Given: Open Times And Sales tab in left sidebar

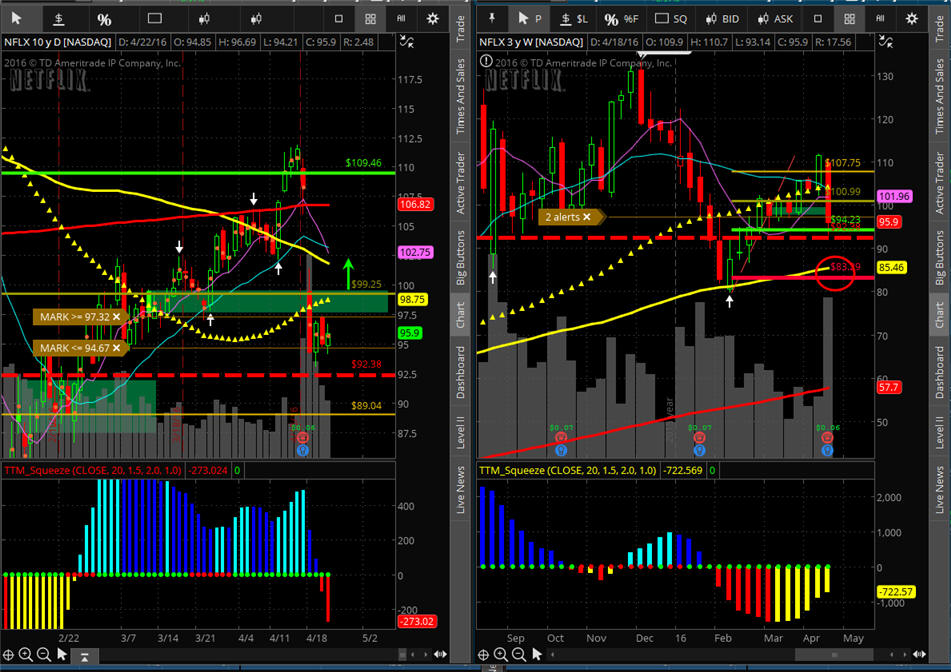Looking at the screenshot, I should tap(460, 96).
